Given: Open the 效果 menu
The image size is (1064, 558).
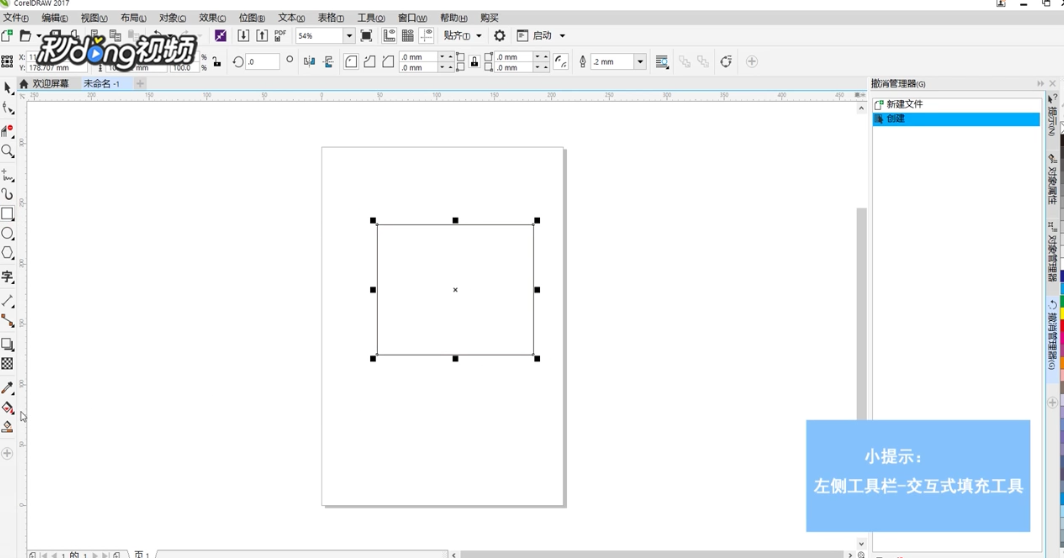Looking at the screenshot, I should point(212,18).
